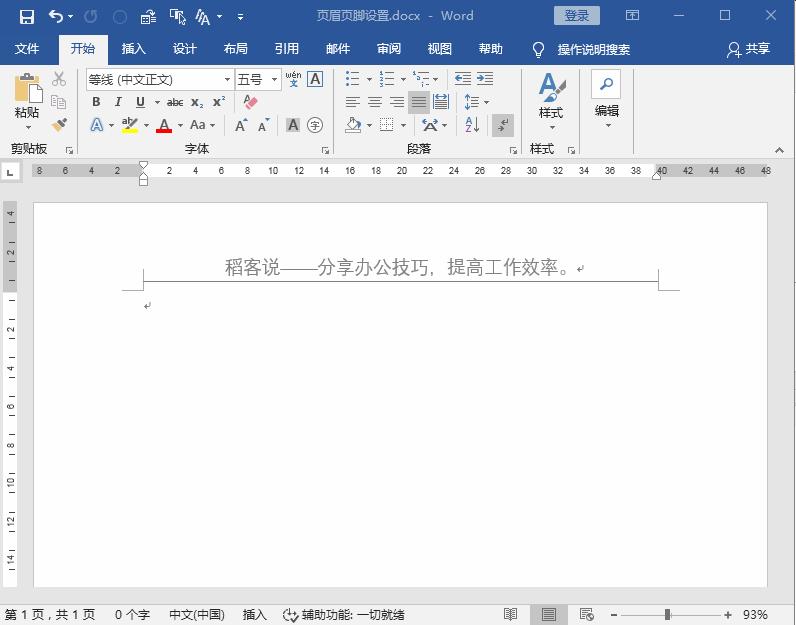796x625 pixels.
Task: Toggle subscript formatting
Action: tap(197, 103)
